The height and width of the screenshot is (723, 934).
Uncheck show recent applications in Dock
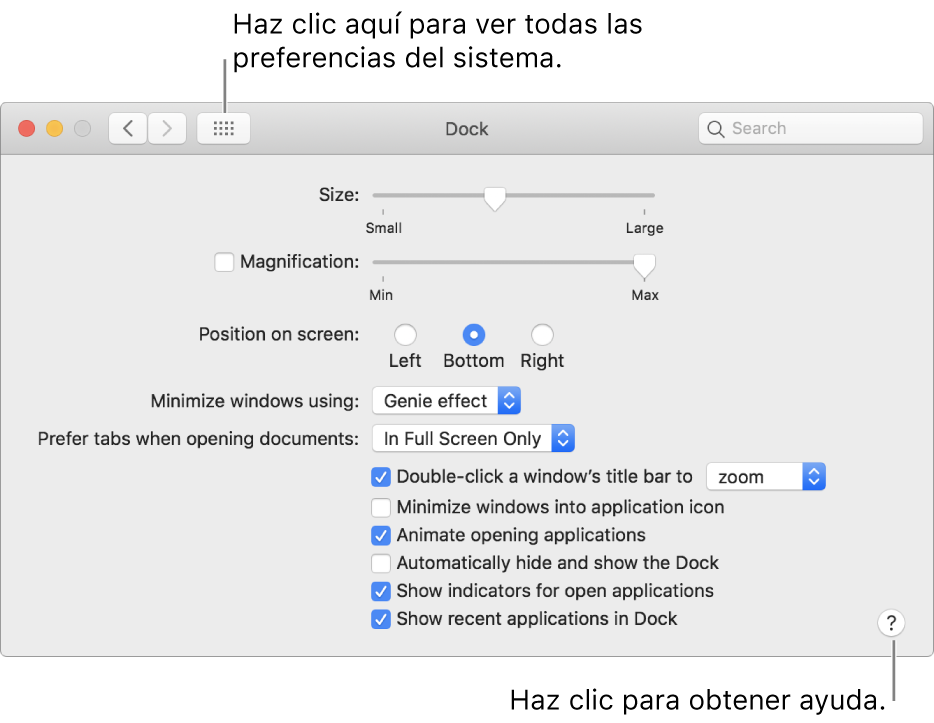381,619
